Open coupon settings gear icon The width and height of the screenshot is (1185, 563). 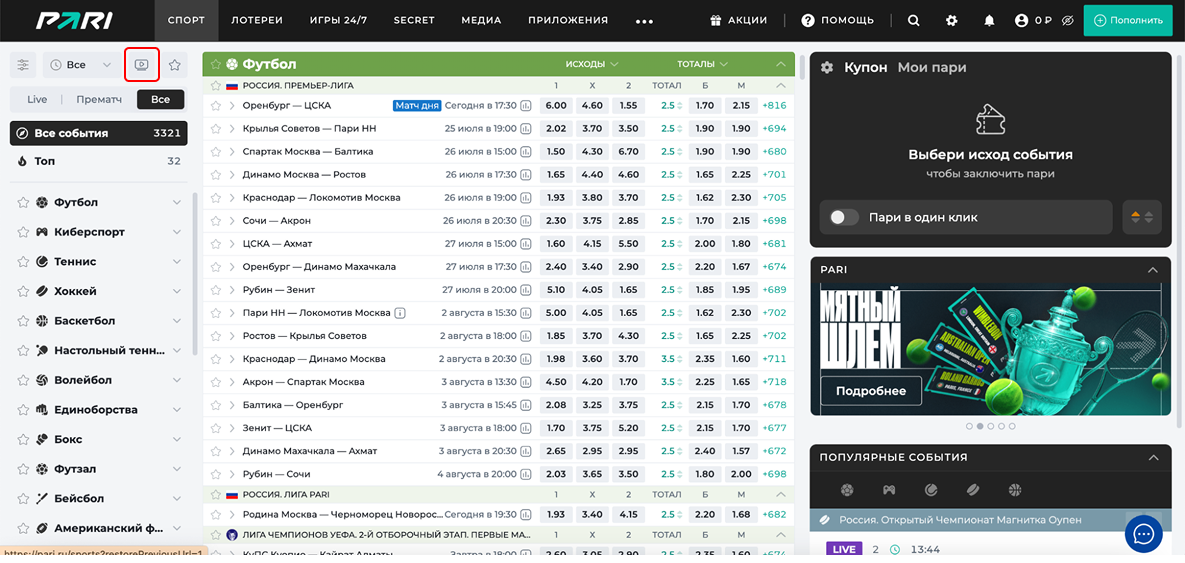pos(827,67)
